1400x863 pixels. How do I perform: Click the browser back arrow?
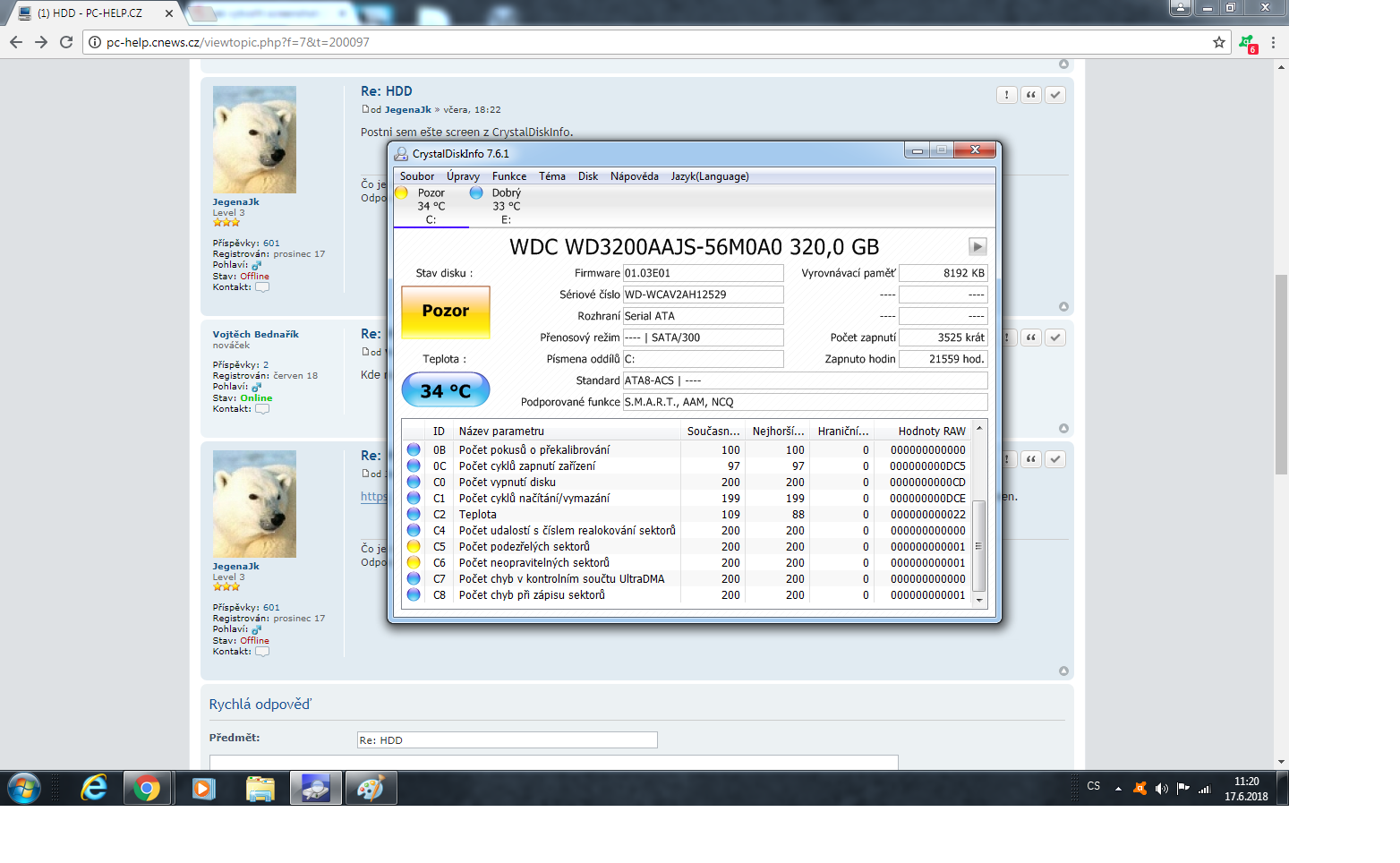click(x=15, y=42)
